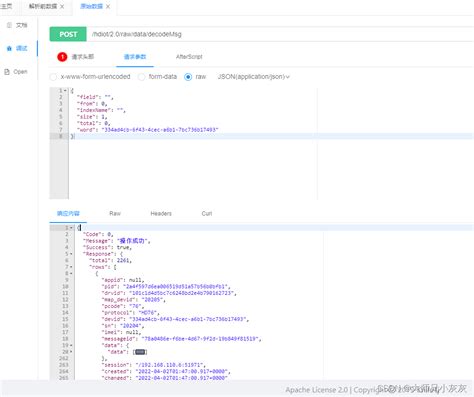
Task: Collapse request body line 1 fold arrow
Action: coord(65,91)
